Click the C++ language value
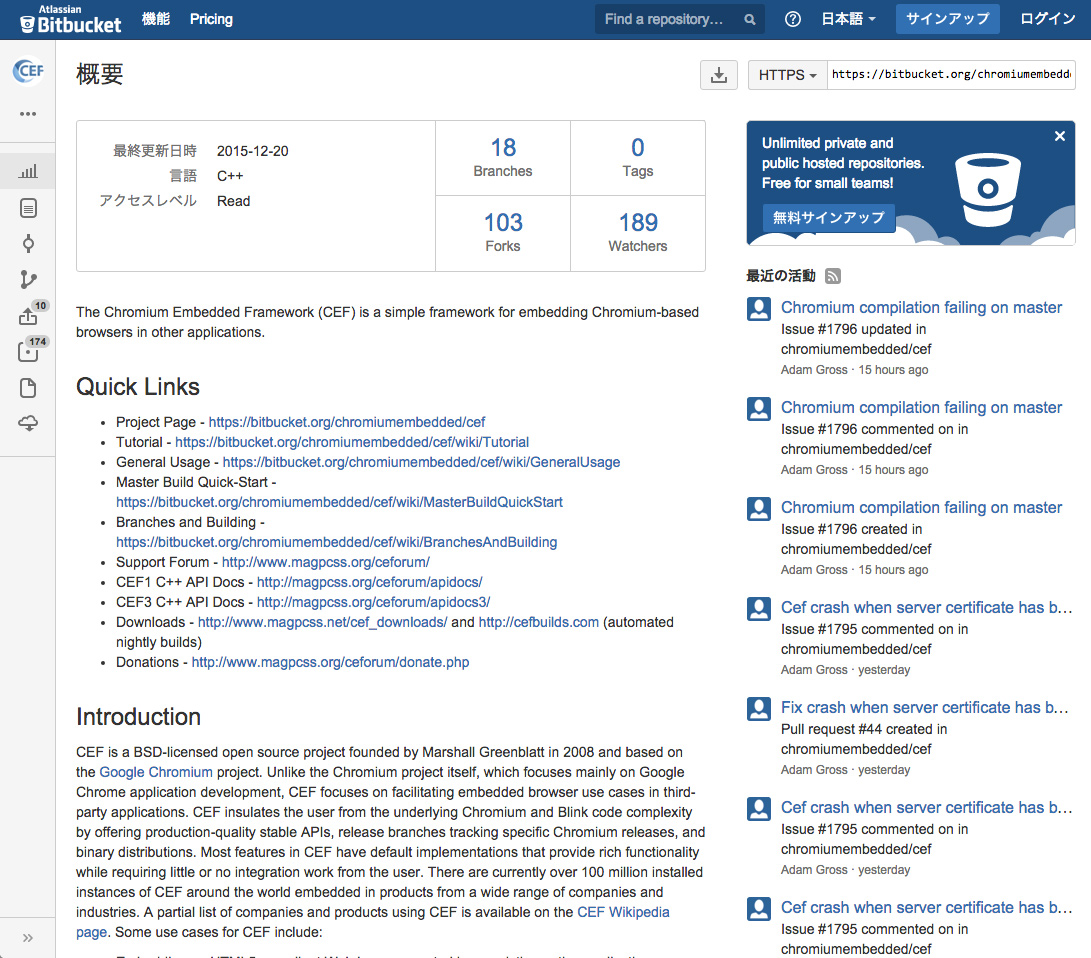 (230, 176)
